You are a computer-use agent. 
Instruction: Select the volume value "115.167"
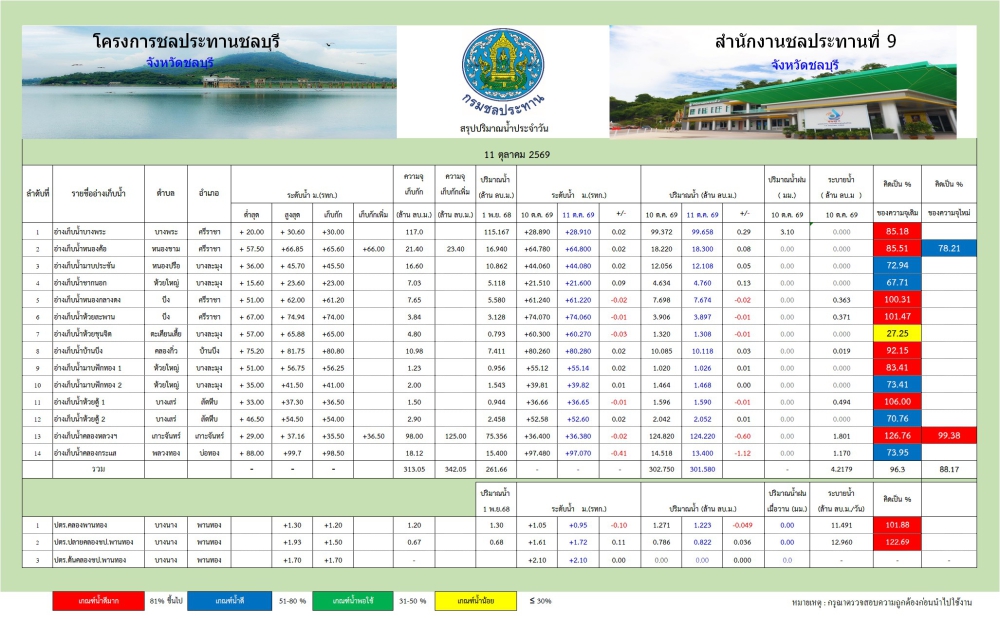[496, 232]
